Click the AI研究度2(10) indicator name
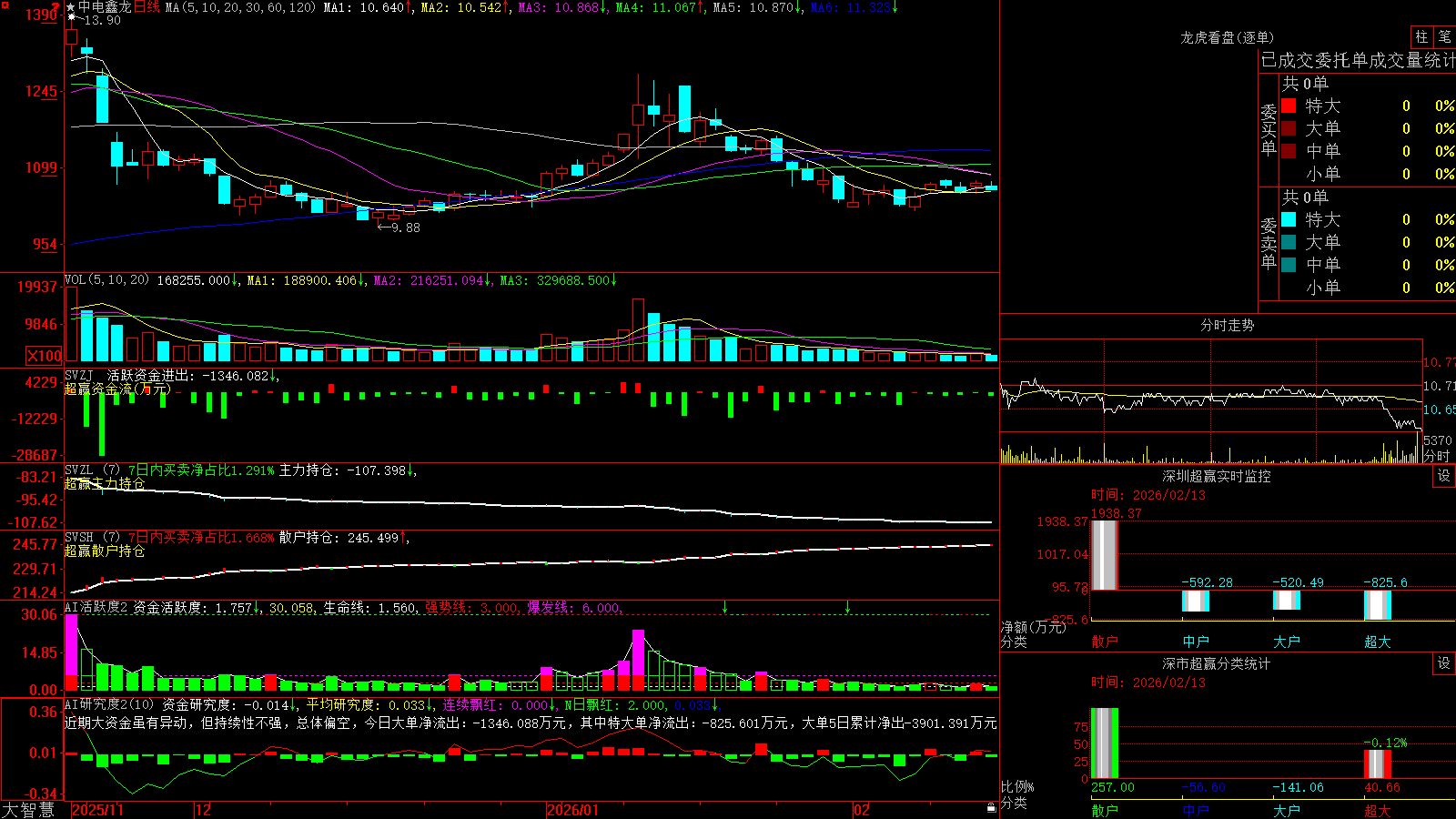This screenshot has height=819, width=1456. click(109, 704)
